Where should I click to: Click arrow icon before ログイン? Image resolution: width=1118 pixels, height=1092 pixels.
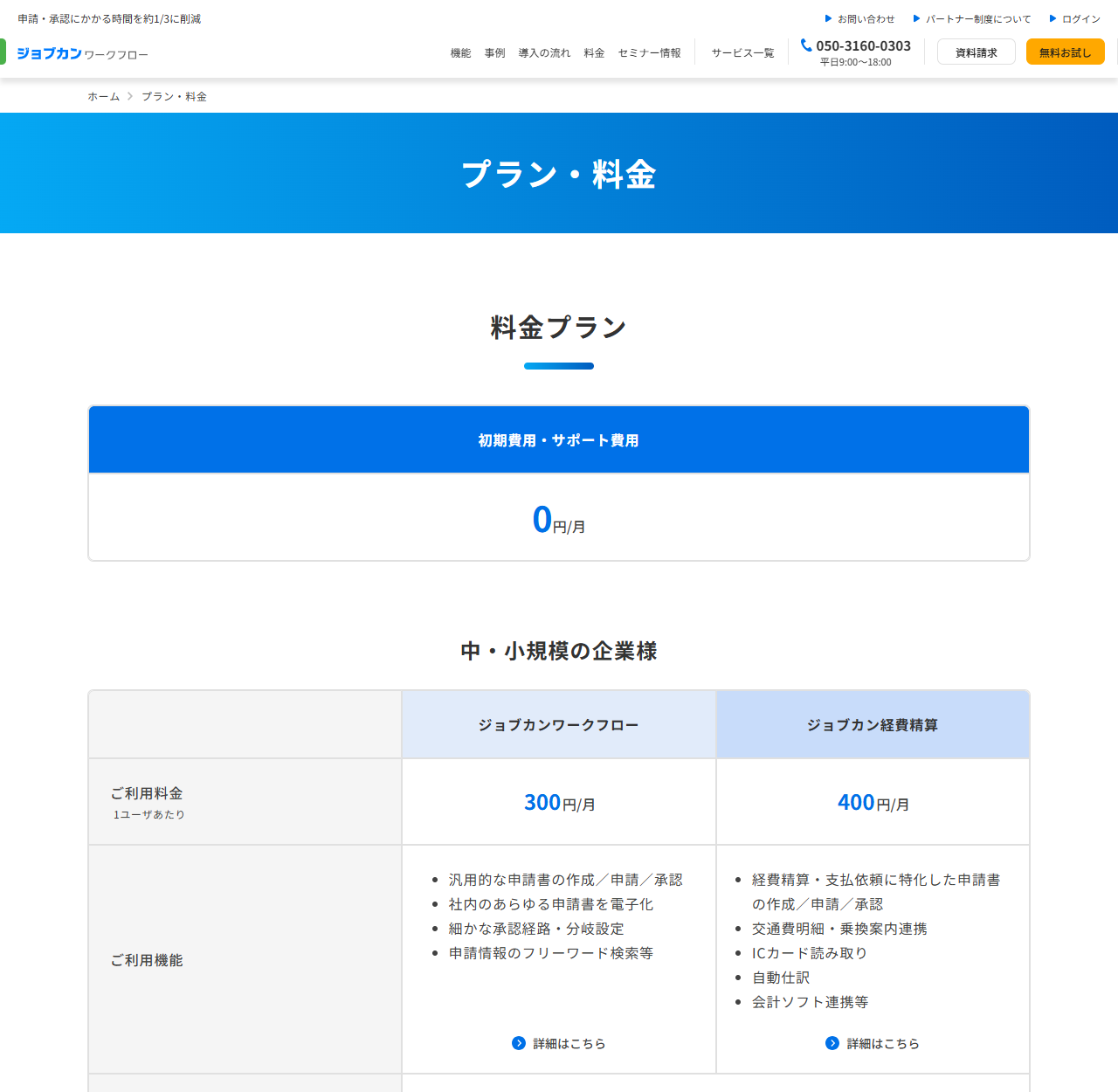click(x=1052, y=18)
